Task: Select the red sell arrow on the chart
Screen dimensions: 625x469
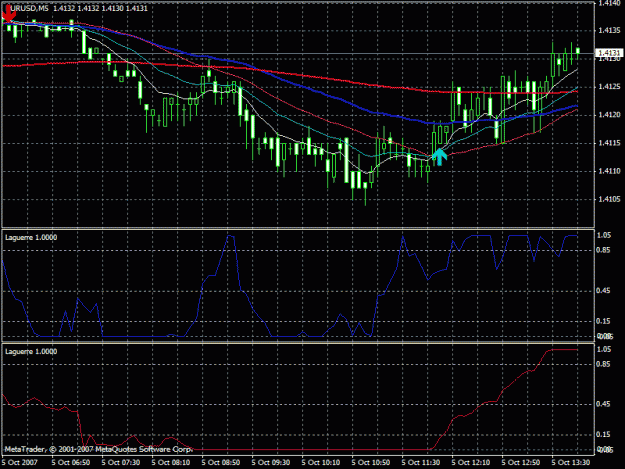Action: pyautogui.click(x=8, y=13)
